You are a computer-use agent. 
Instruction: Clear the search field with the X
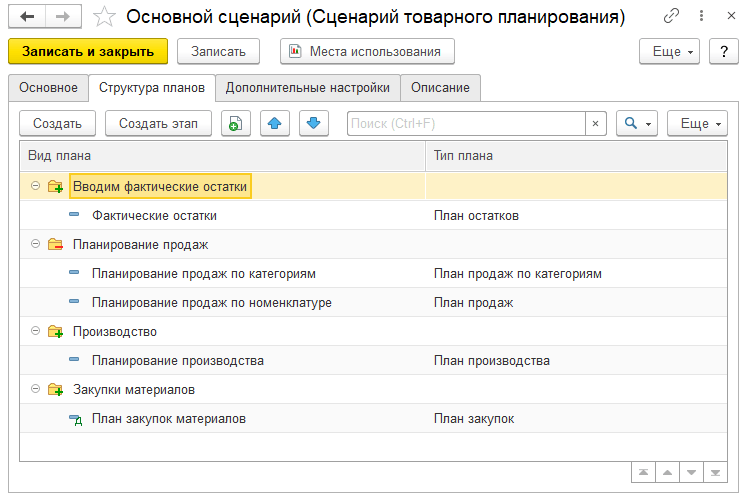click(596, 123)
